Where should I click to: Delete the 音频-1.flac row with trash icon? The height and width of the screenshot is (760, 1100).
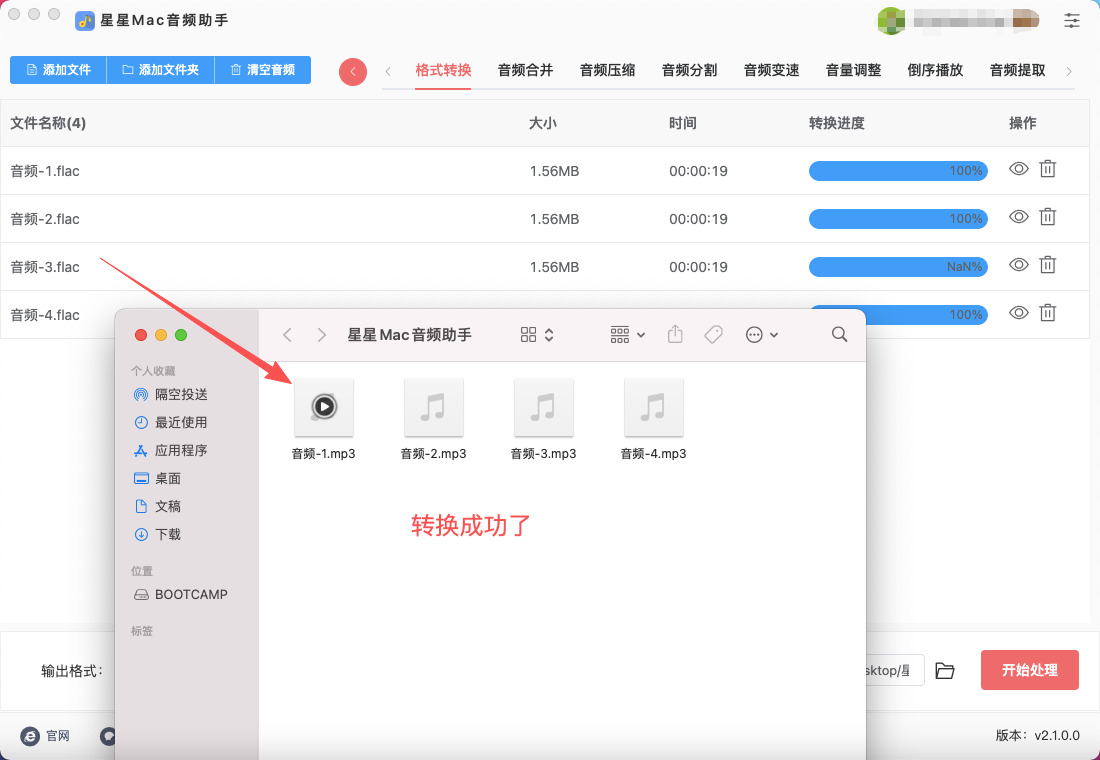(x=1047, y=169)
